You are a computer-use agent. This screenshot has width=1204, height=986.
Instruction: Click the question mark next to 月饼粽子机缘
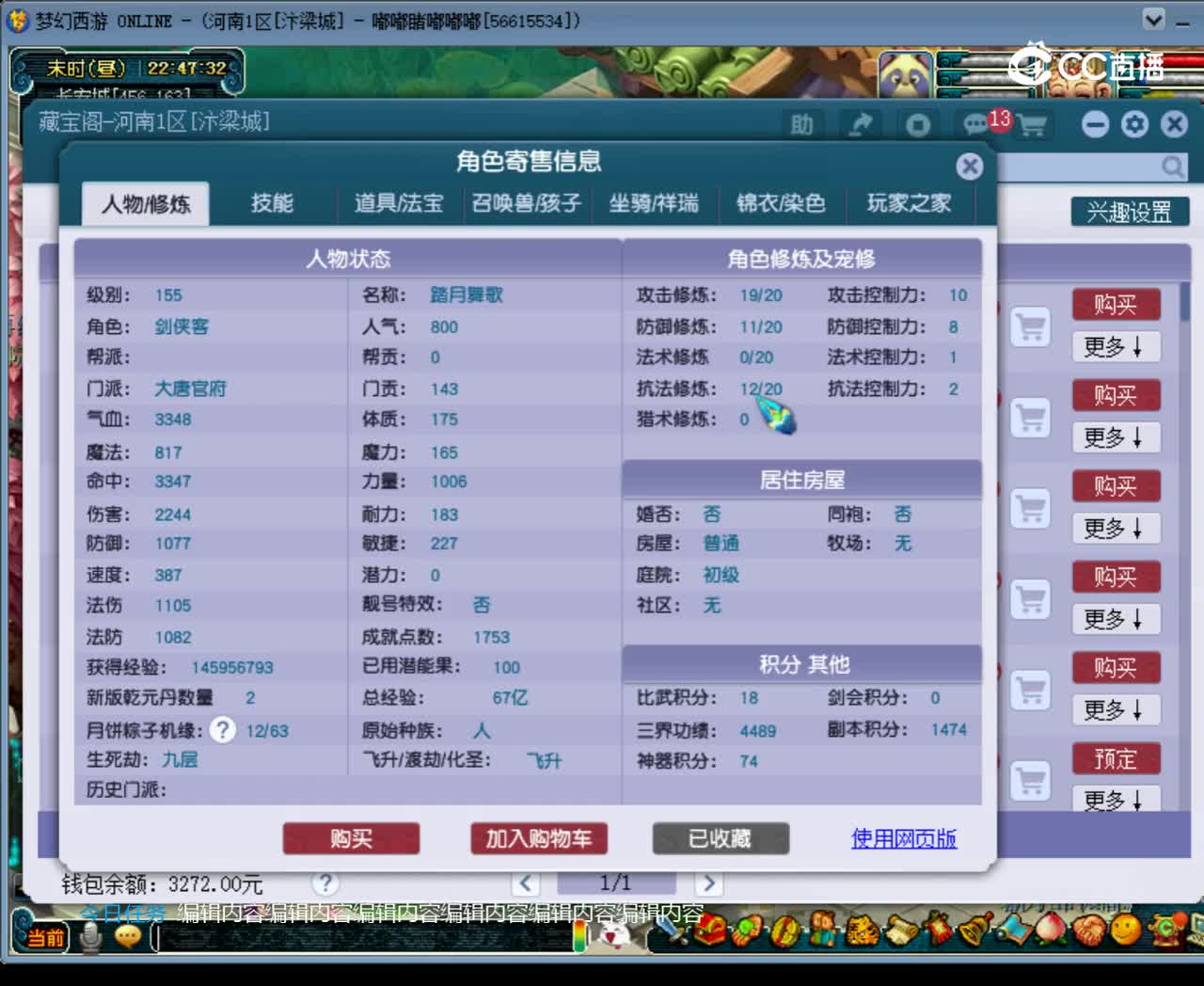coord(223,729)
